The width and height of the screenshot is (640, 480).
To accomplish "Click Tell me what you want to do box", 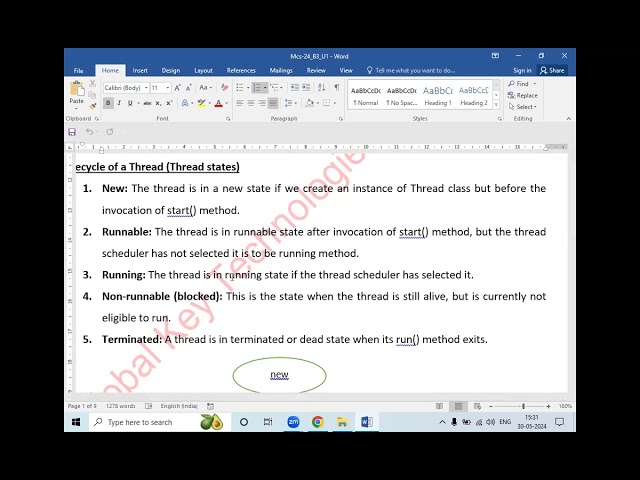I will [x=411, y=71].
